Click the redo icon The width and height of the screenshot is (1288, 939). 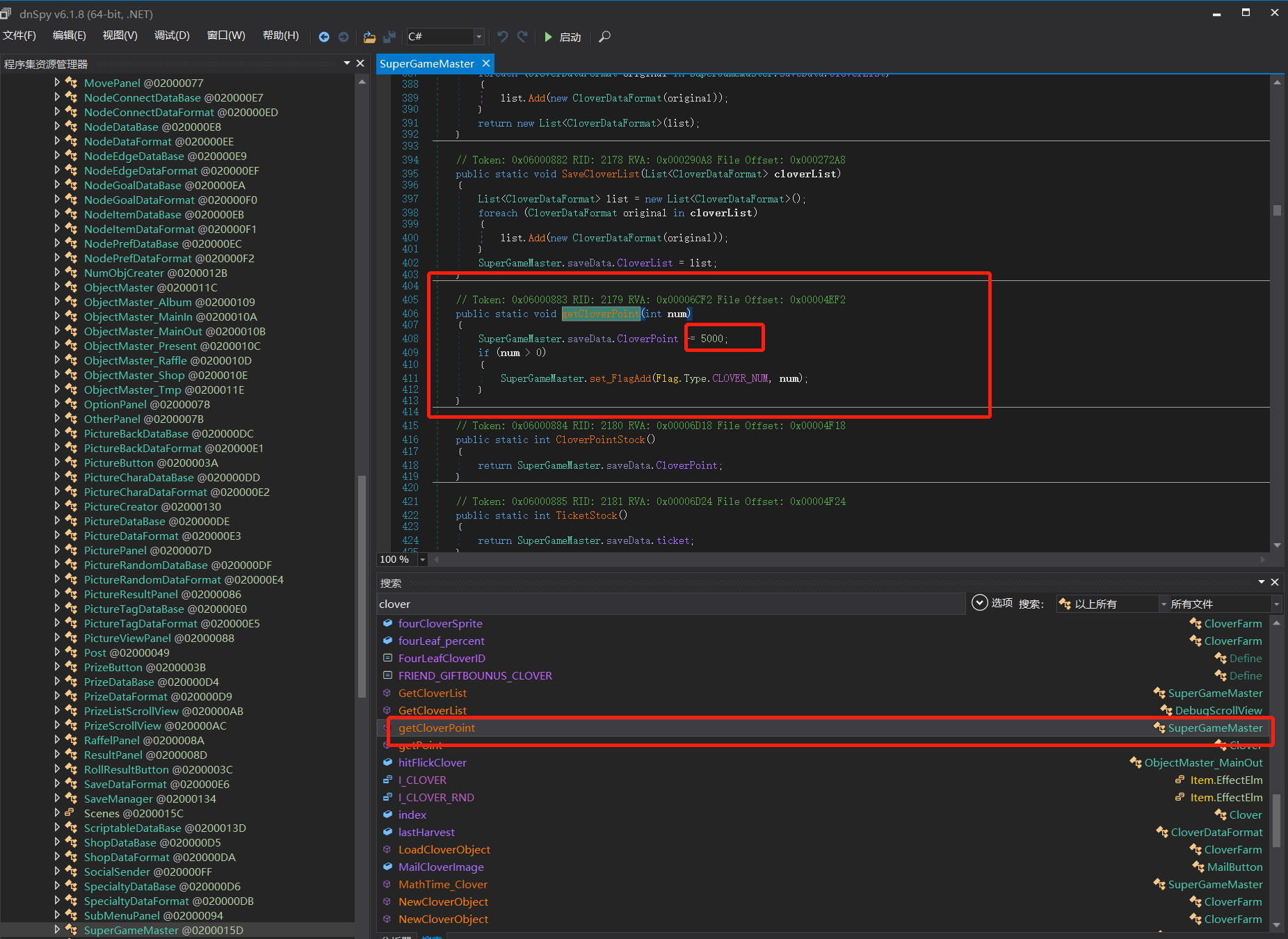point(522,37)
